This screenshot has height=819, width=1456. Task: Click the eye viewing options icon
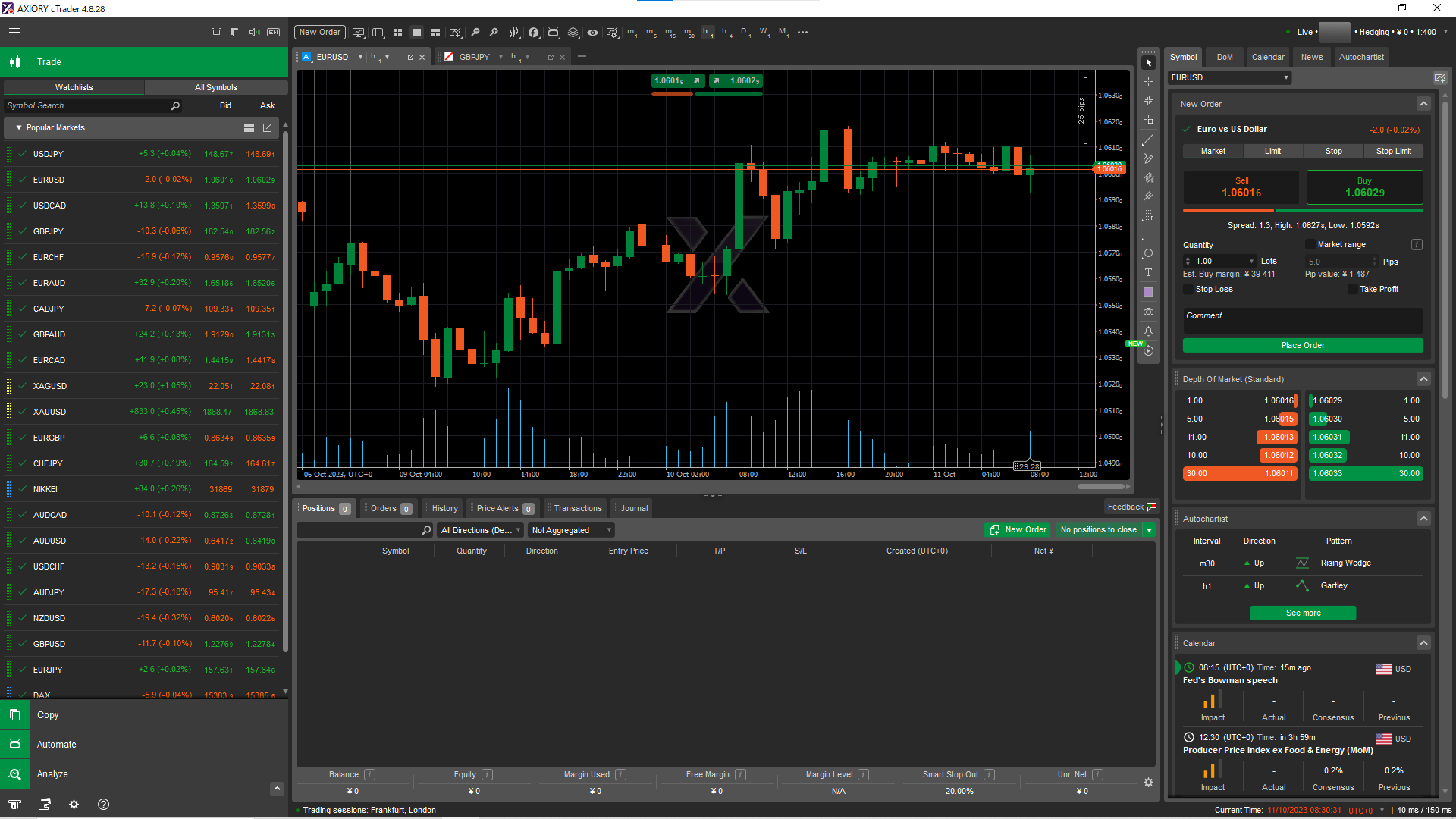point(592,33)
